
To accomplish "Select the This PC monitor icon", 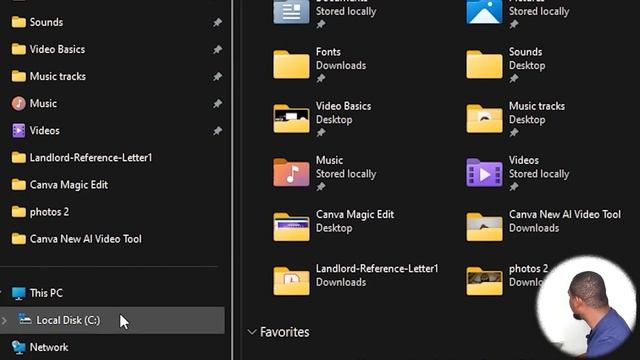I will coord(18,293).
